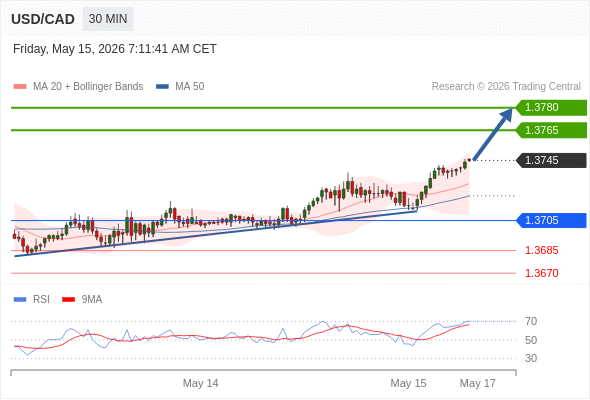Click the RSI 30 level label
This screenshot has height=400, width=590.
[531, 358]
